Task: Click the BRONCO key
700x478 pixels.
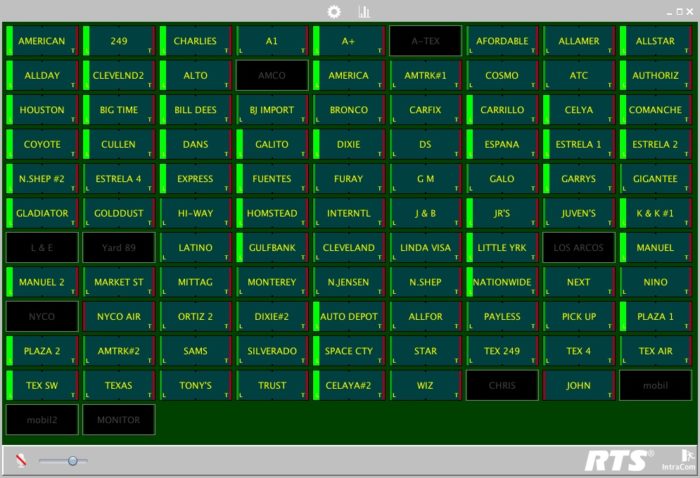Action: click(x=349, y=109)
